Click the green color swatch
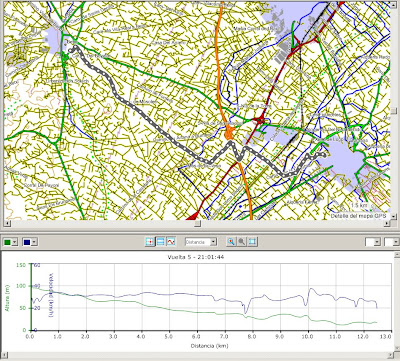 (x=7, y=242)
